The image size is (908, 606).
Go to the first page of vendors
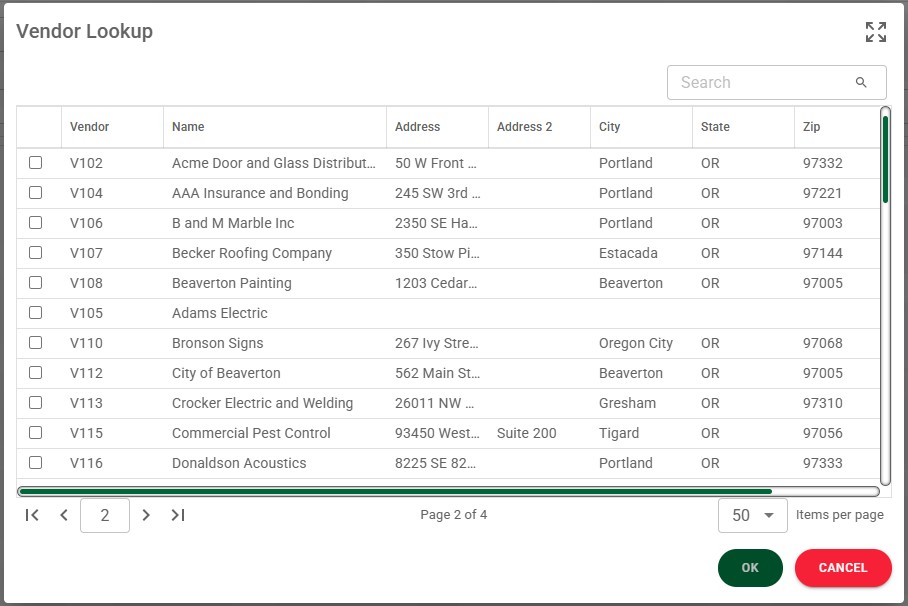tap(32, 515)
